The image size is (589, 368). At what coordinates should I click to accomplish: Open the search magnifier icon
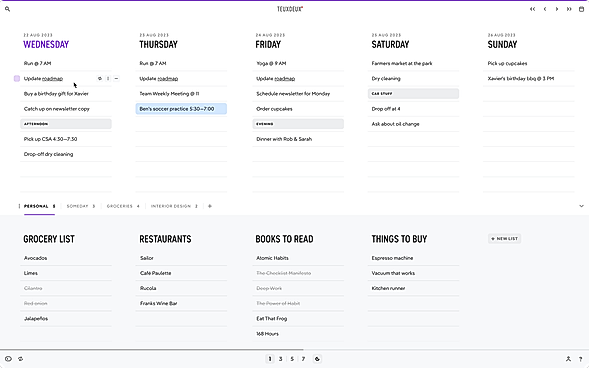[x=7, y=9]
